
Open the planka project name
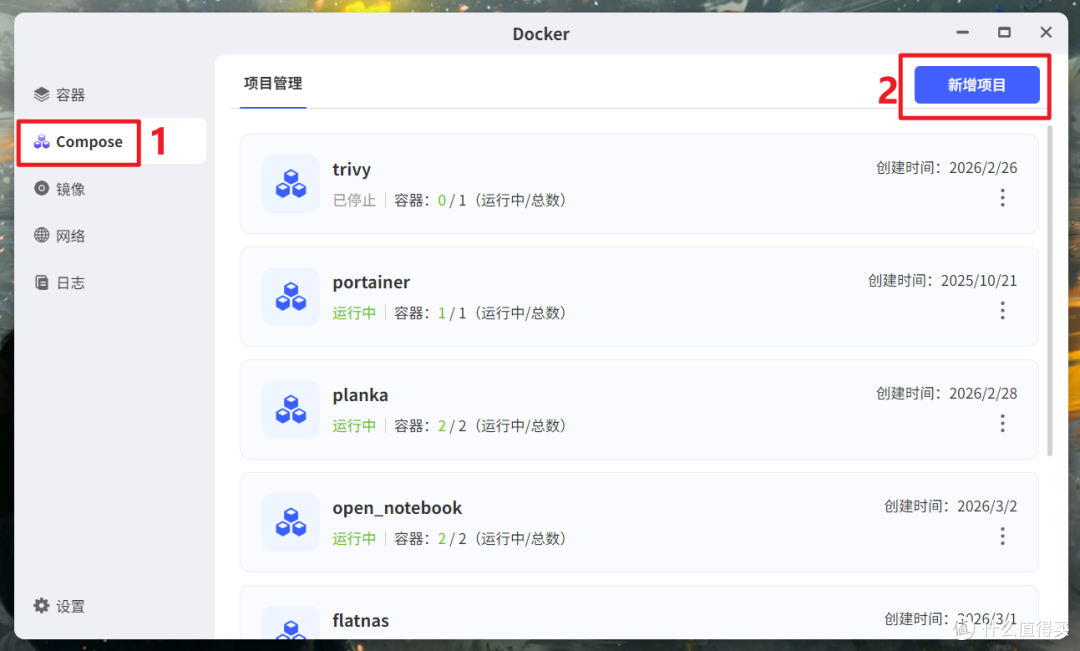click(x=360, y=395)
